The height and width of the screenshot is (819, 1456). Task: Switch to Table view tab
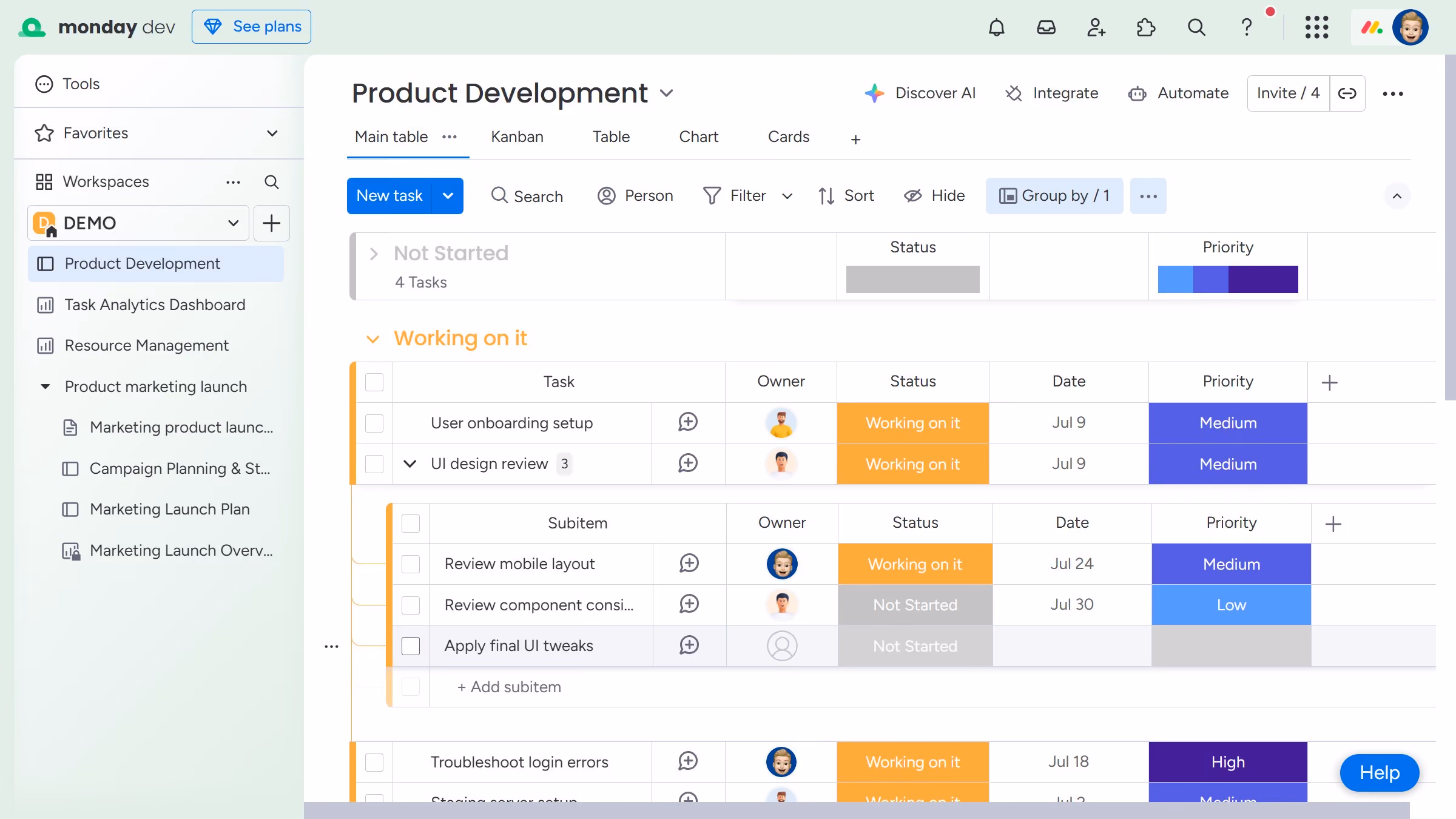(x=611, y=137)
